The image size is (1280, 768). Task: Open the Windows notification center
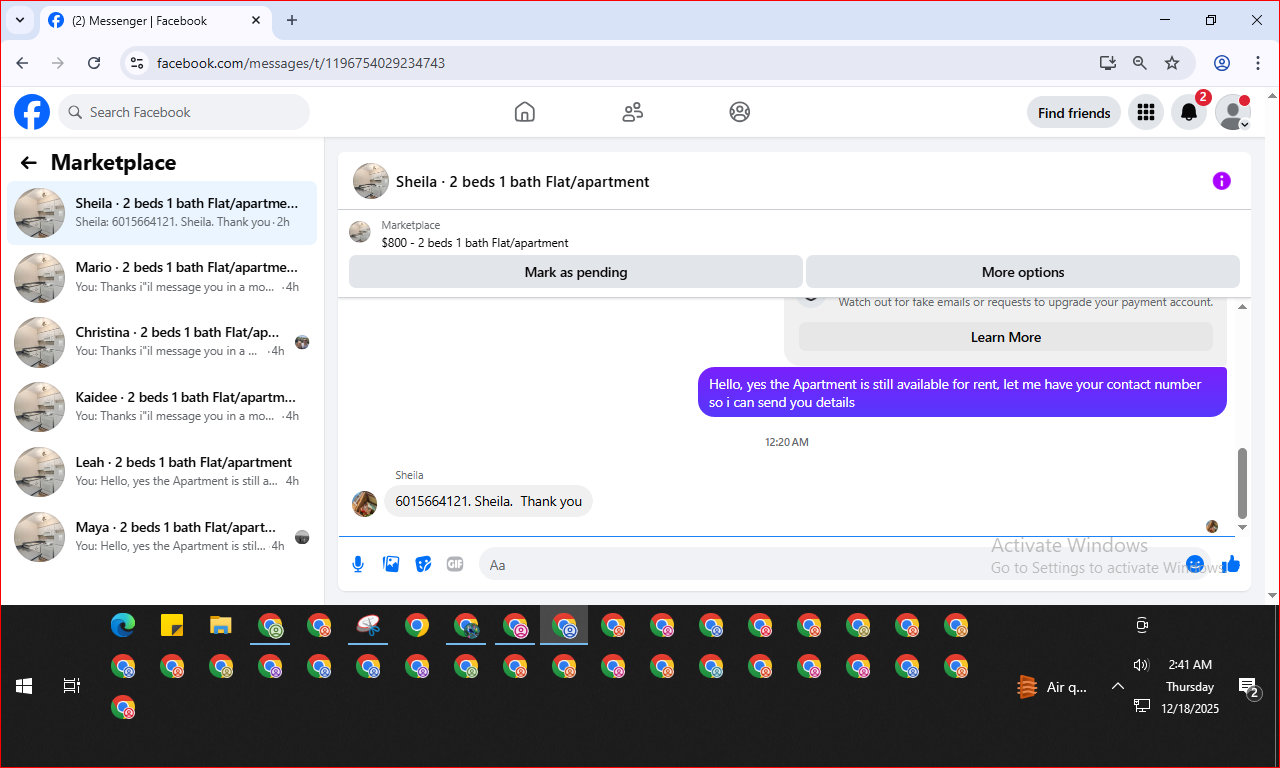tap(1249, 687)
